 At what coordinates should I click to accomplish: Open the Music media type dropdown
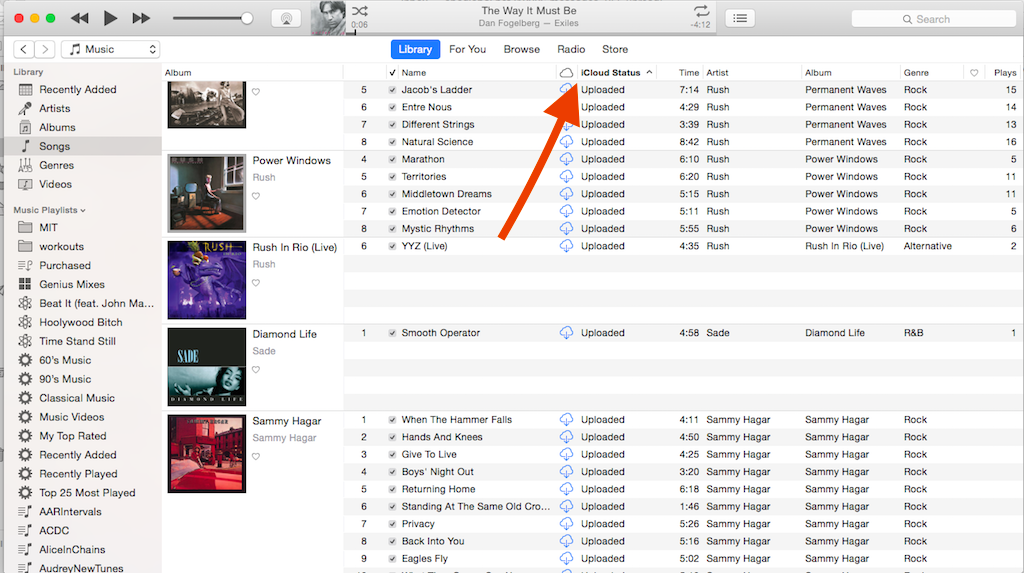(110, 49)
